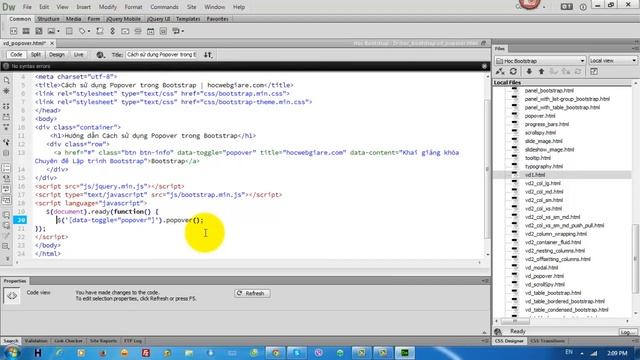
Task: Select typography.html in Files panel
Action: 544,167
